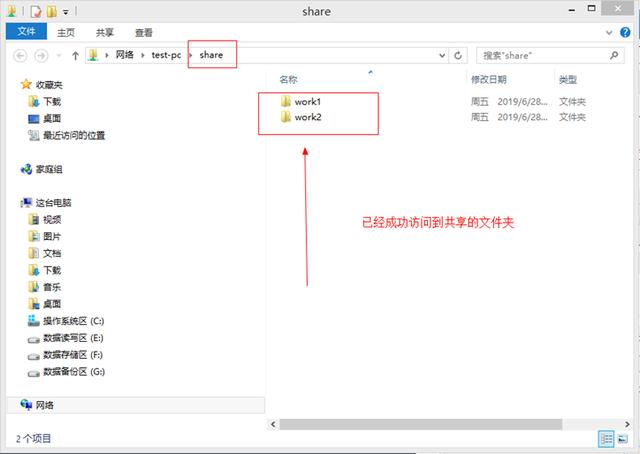Click the properties icon in title bar
This screenshot has width=640, height=454.
pyautogui.click(x=36, y=11)
